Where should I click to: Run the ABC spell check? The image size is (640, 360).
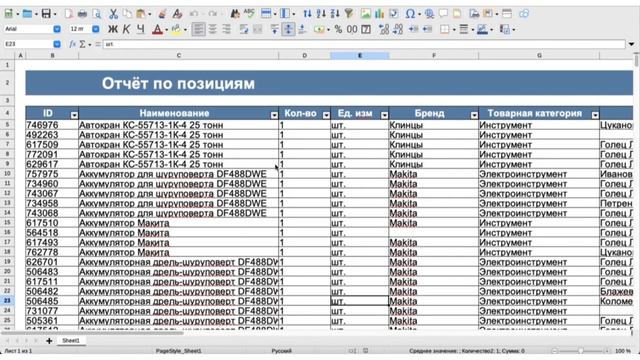pos(249,13)
